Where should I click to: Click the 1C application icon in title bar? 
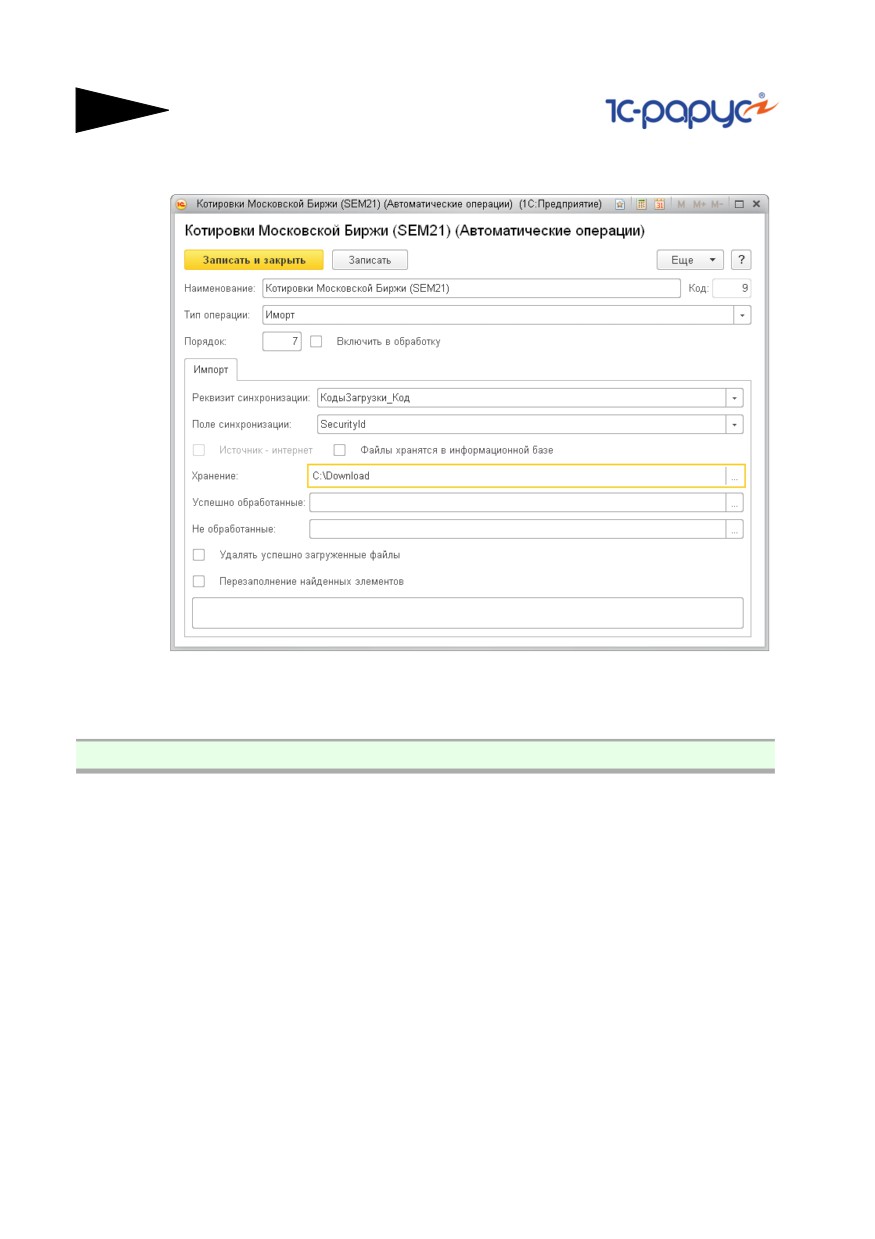[x=181, y=204]
